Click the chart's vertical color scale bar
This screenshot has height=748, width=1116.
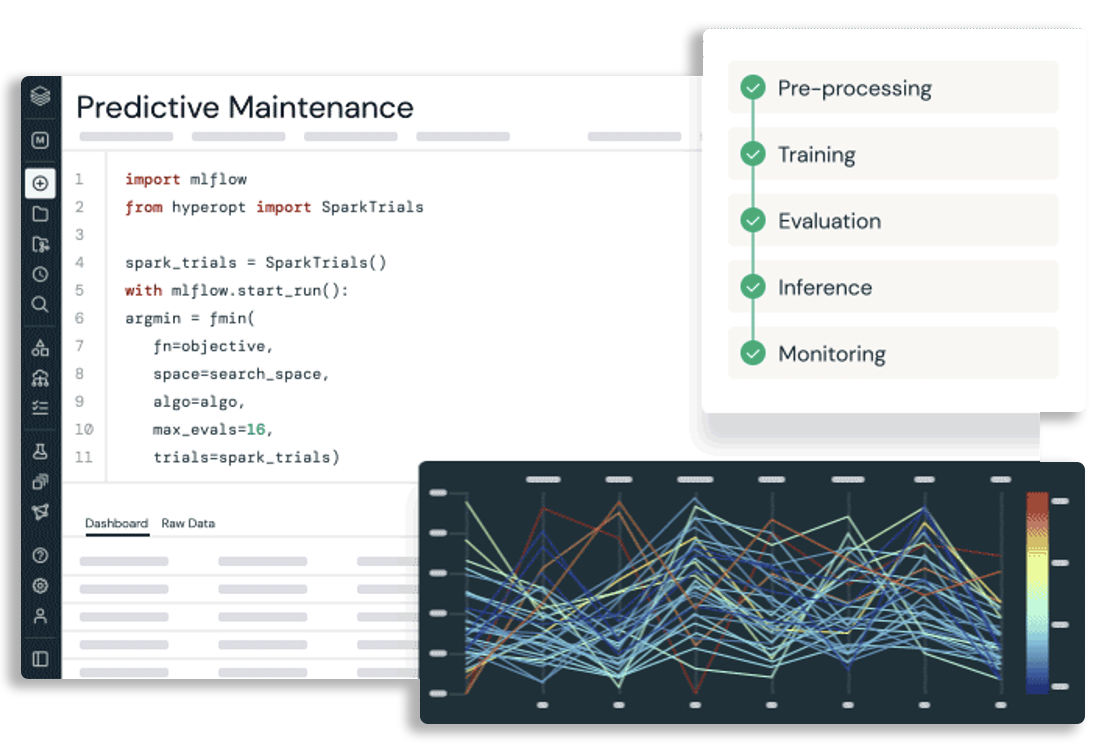[x=1037, y=593]
